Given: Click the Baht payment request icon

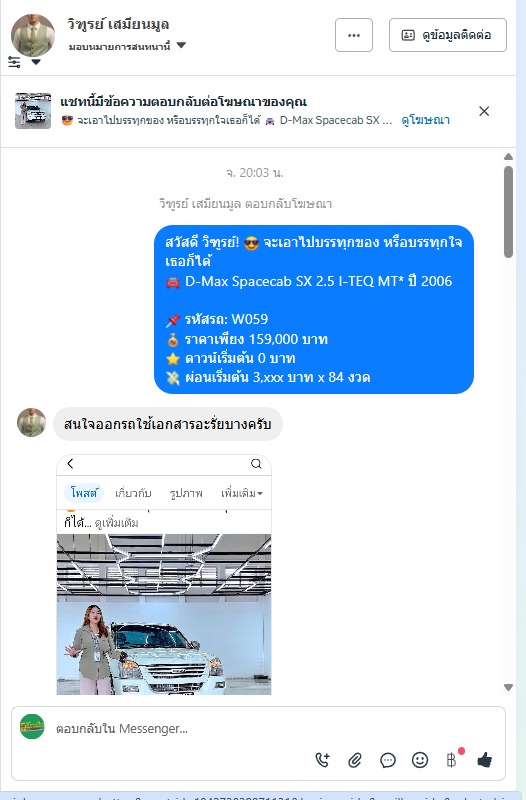Looking at the screenshot, I should coord(452,760).
